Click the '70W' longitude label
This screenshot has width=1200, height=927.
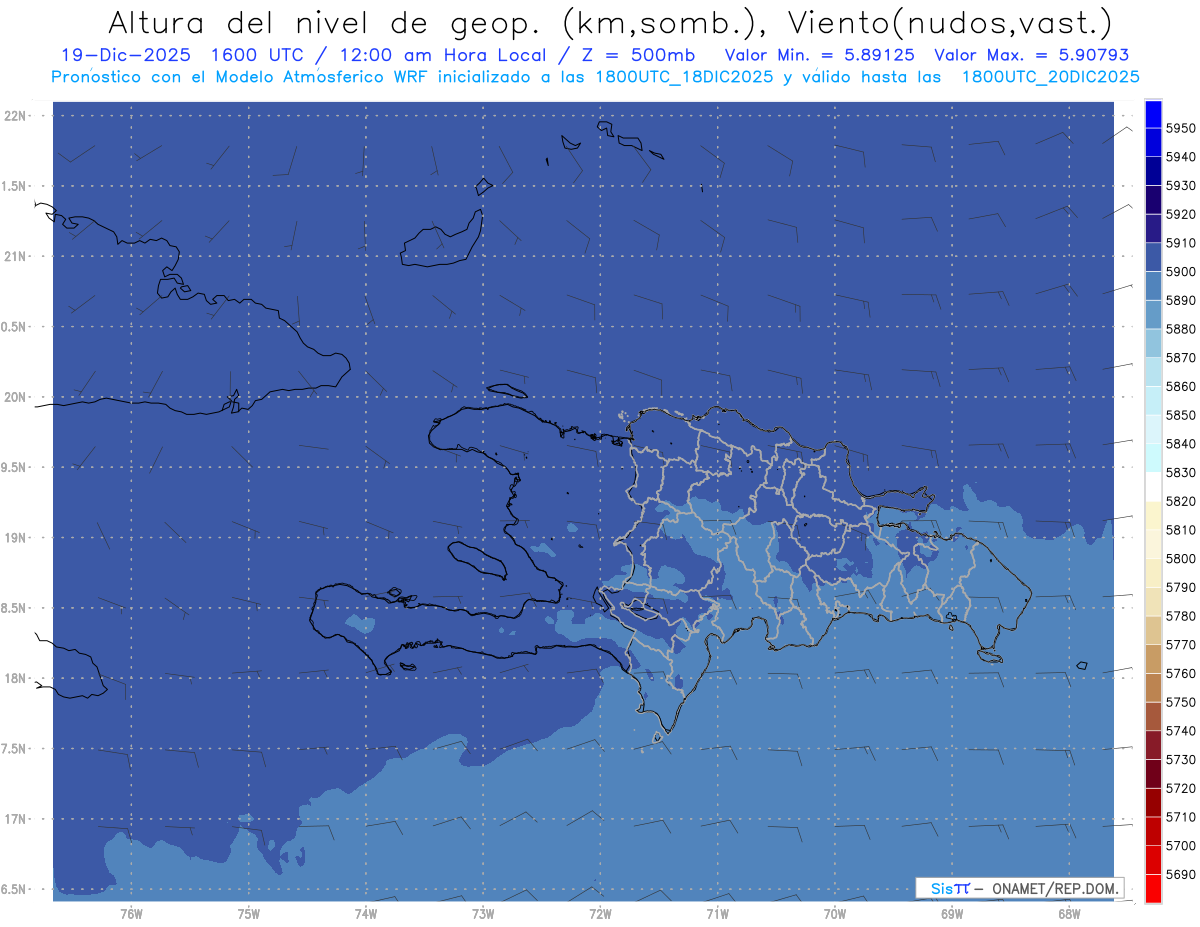click(835, 913)
